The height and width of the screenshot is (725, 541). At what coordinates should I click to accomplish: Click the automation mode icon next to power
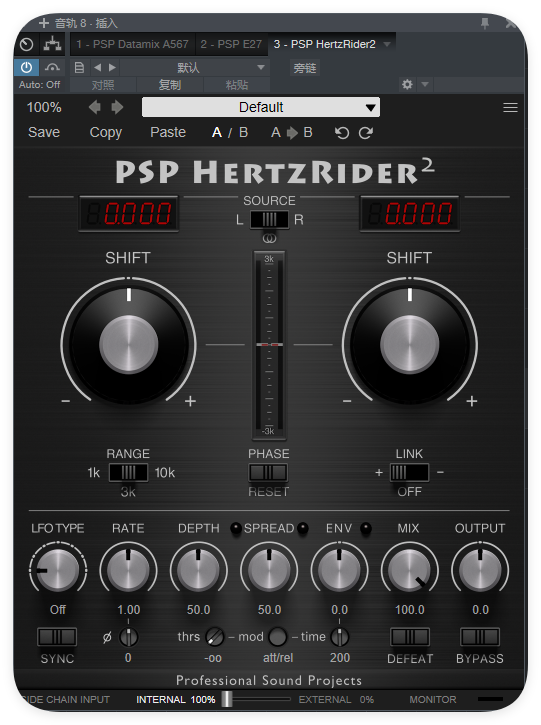[x=52, y=68]
